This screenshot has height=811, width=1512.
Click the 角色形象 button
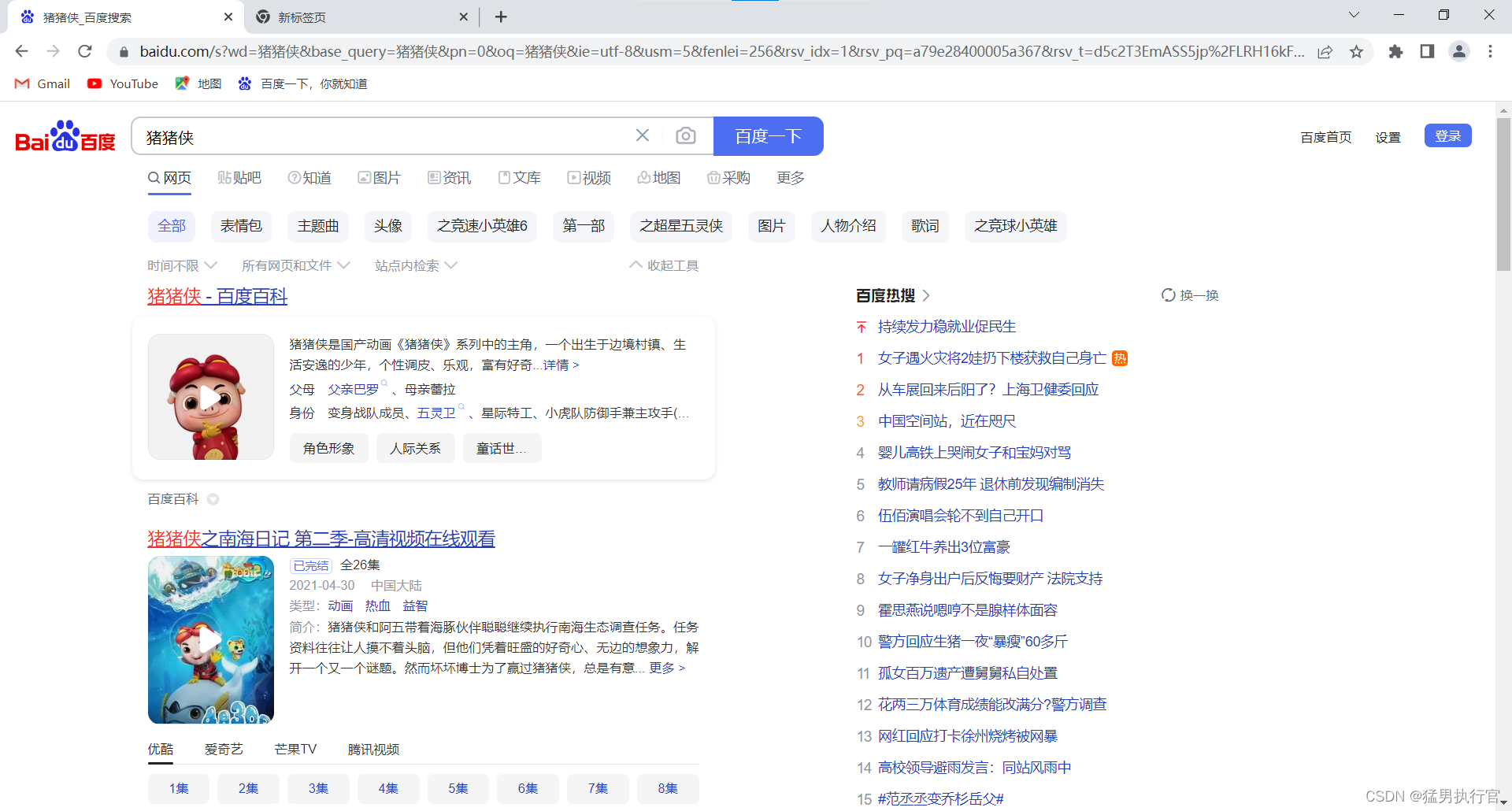(x=328, y=448)
